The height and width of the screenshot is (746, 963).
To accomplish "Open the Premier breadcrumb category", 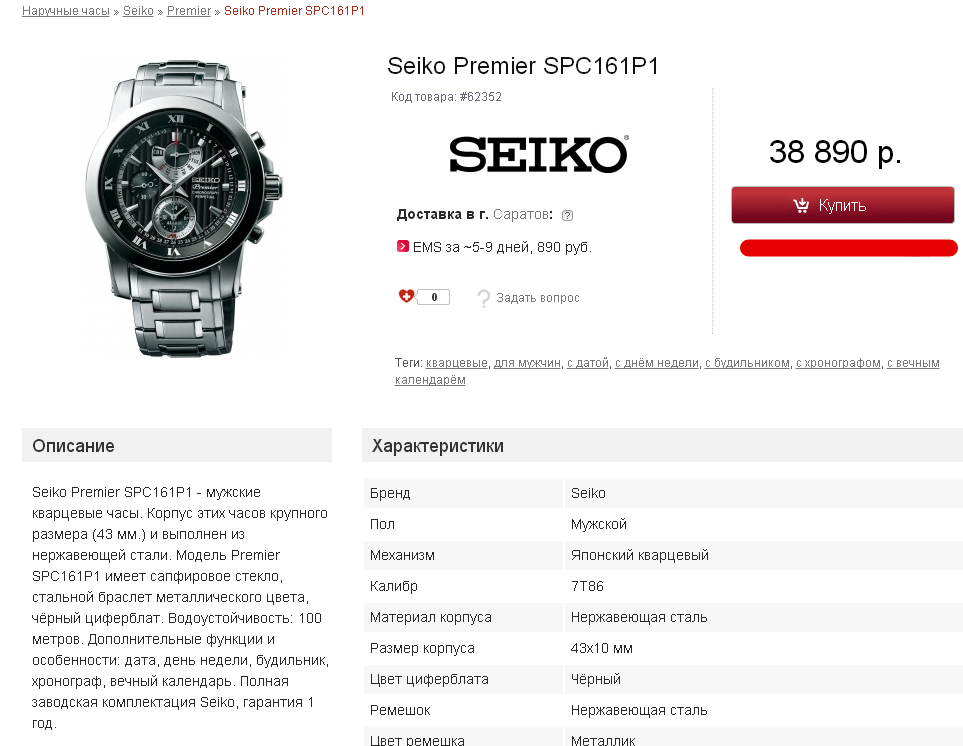I will [189, 11].
